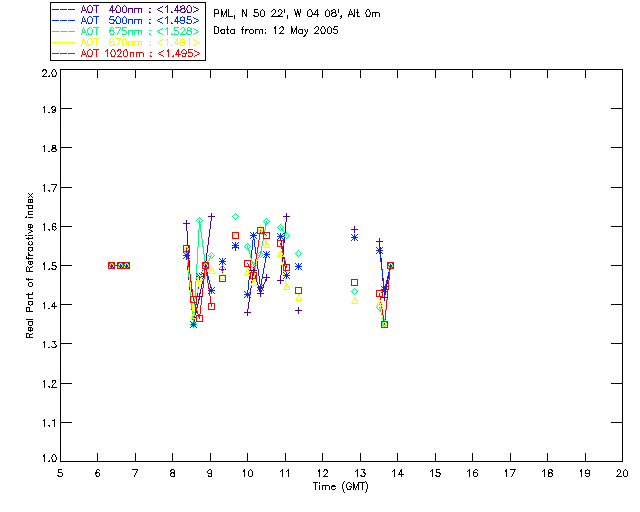Viewport: 640px width, 512px height.
Task: Select the AOT 870nm legend entry
Action: [127, 42]
